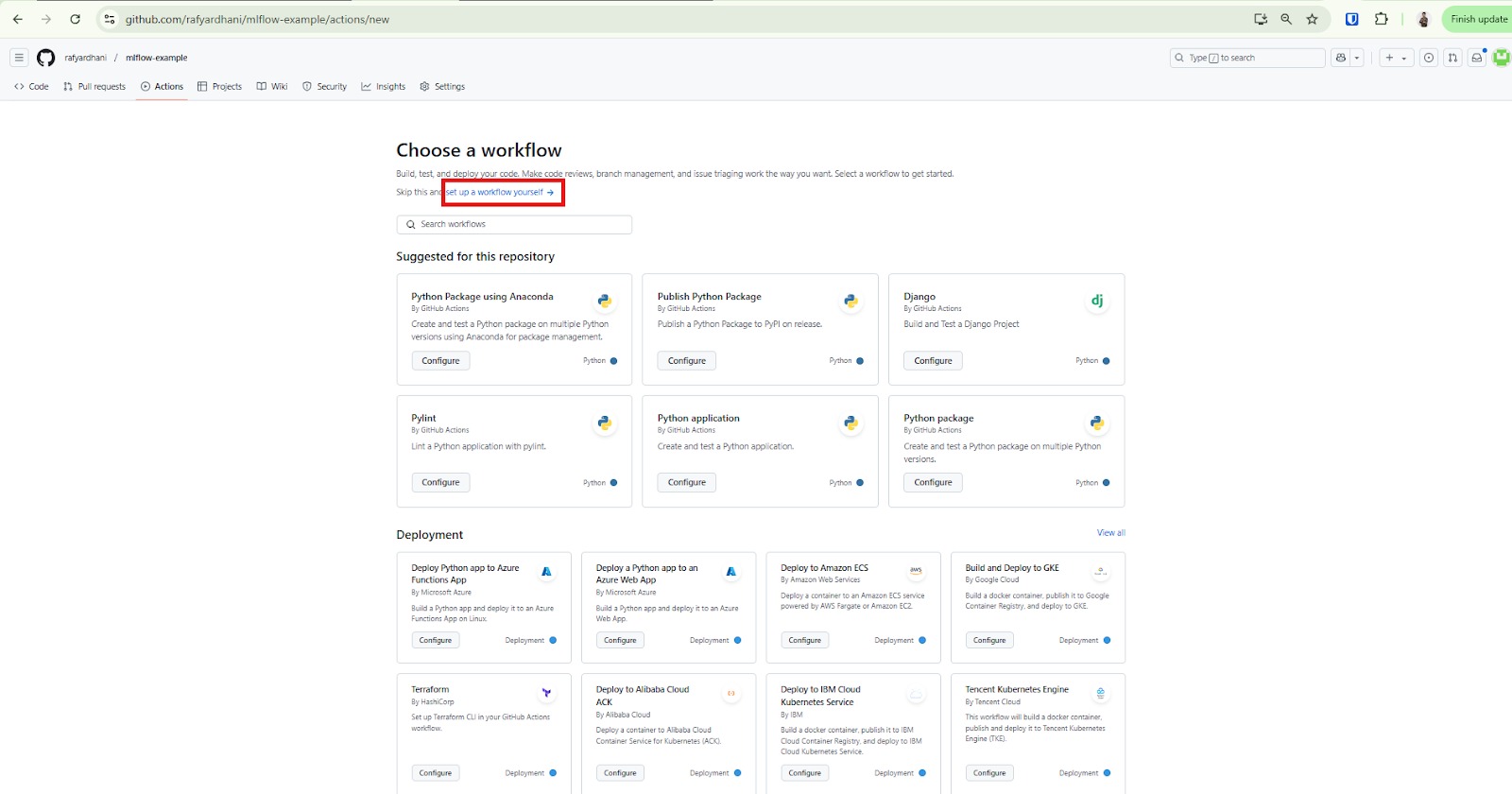This screenshot has width=1512, height=794.
Task: Switch to the Pull requests tab
Action: 94,86
